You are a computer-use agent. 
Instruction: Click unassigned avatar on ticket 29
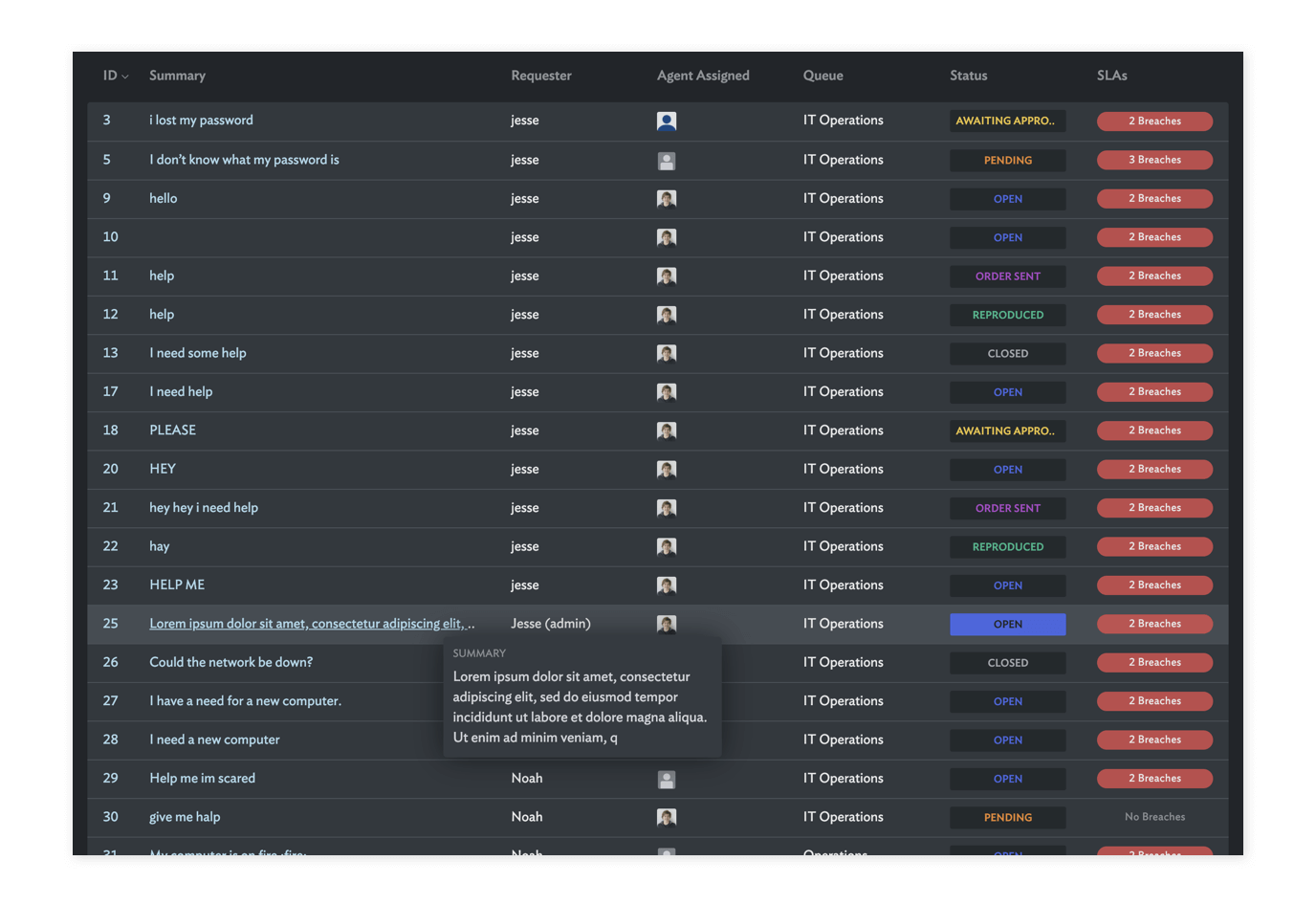tap(667, 780)
